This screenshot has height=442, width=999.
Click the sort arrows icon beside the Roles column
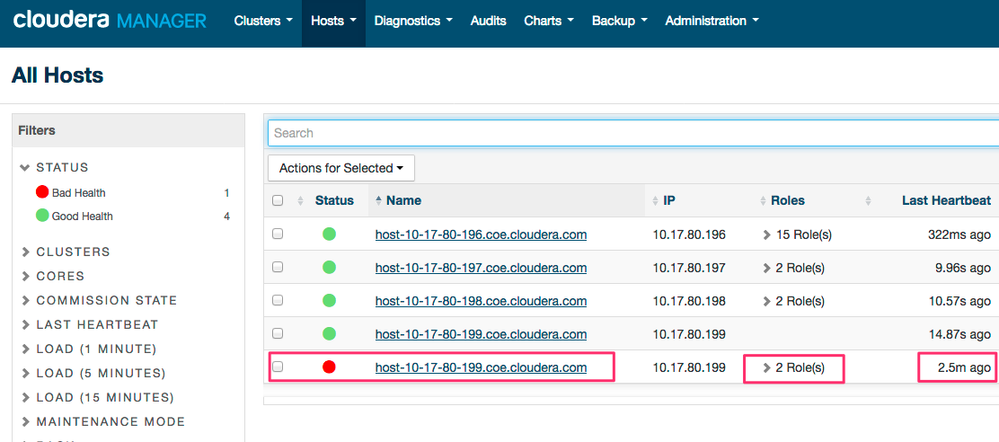coord(762,201)
